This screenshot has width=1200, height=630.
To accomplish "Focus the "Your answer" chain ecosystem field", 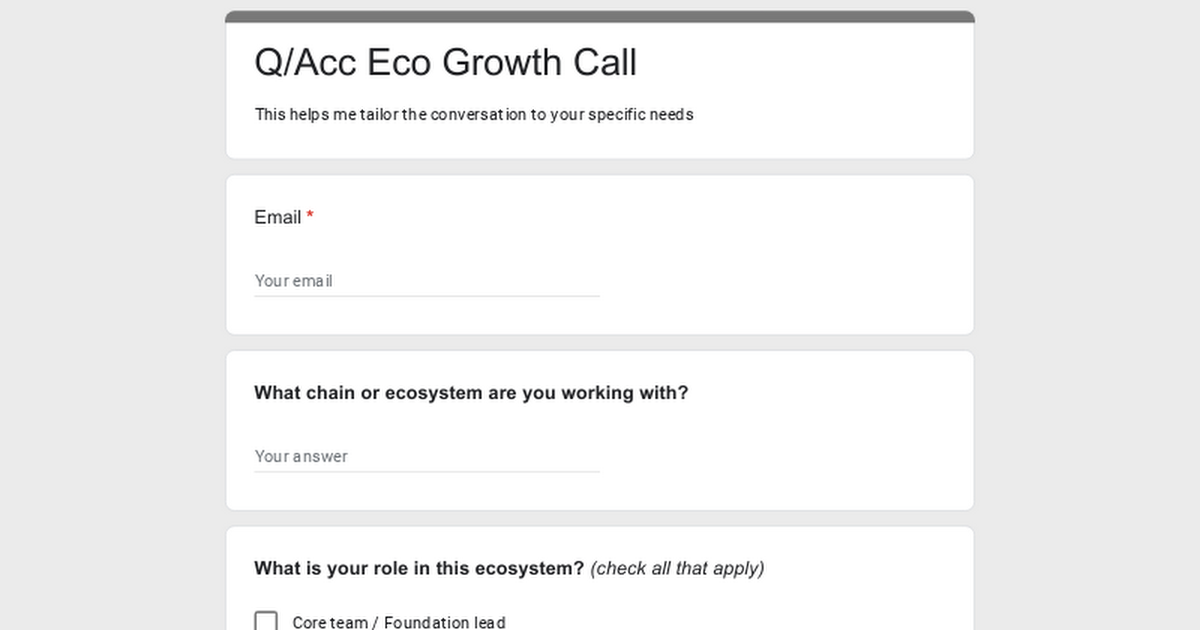I will pyautogui.click(x=427, y=456).
